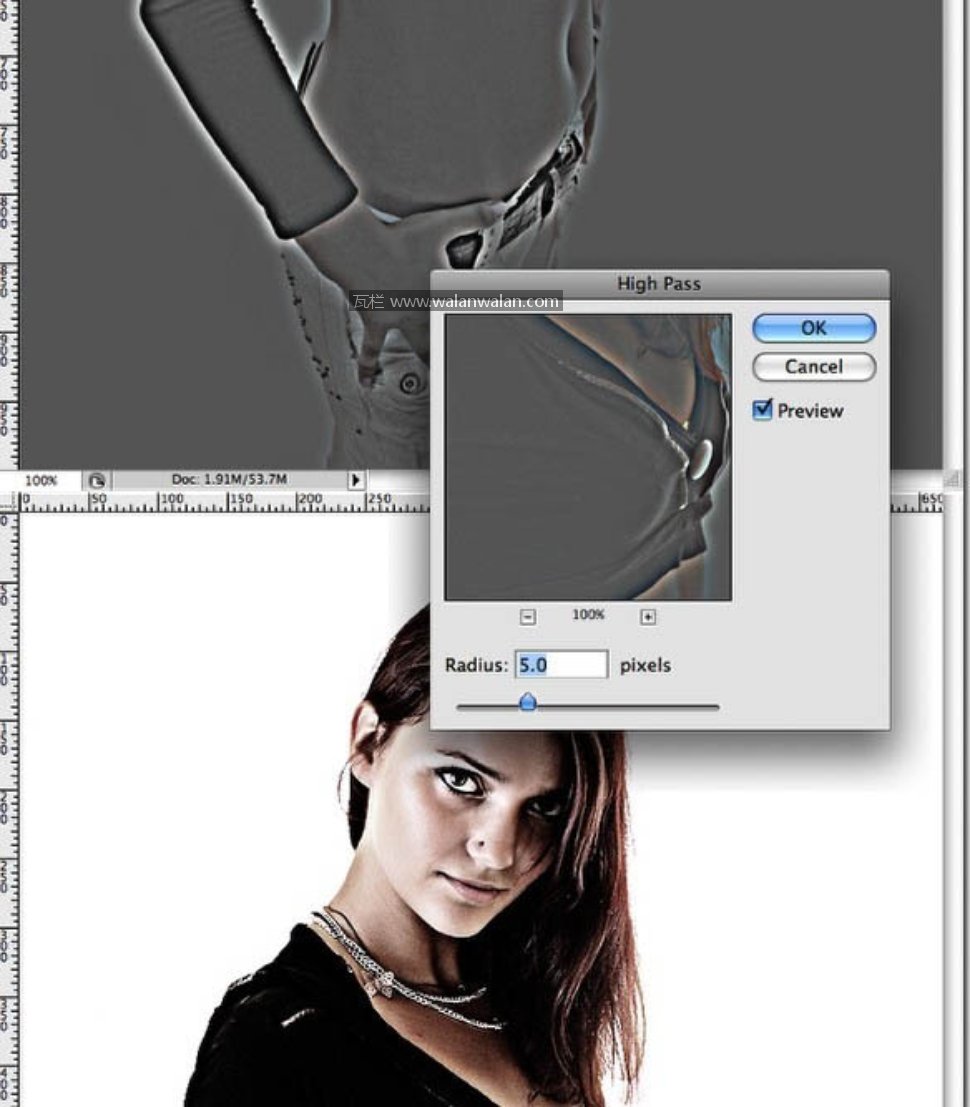Click the OK button in High Pass dialog
970x1107 pixels.
(x=813, y=328)
